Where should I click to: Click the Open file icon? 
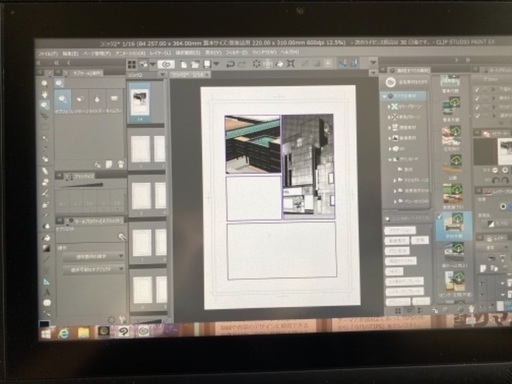point(195,64)
